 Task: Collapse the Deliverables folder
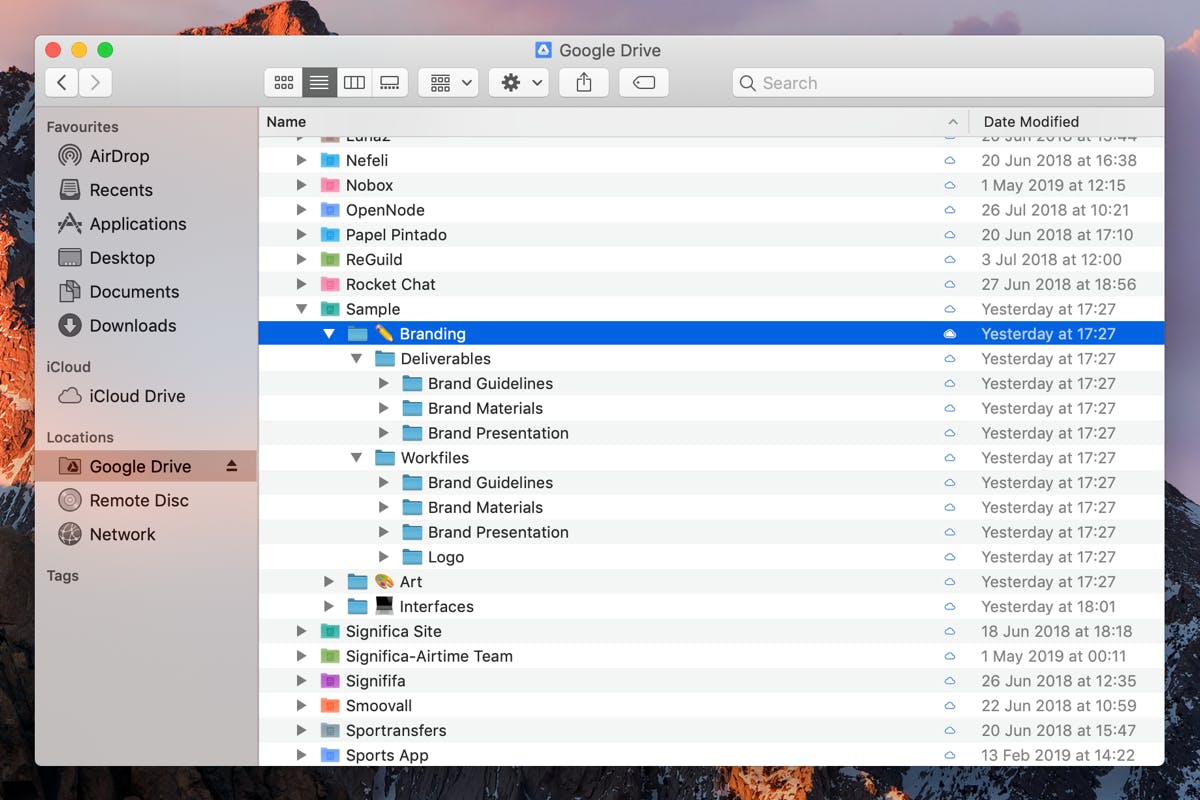357,359
